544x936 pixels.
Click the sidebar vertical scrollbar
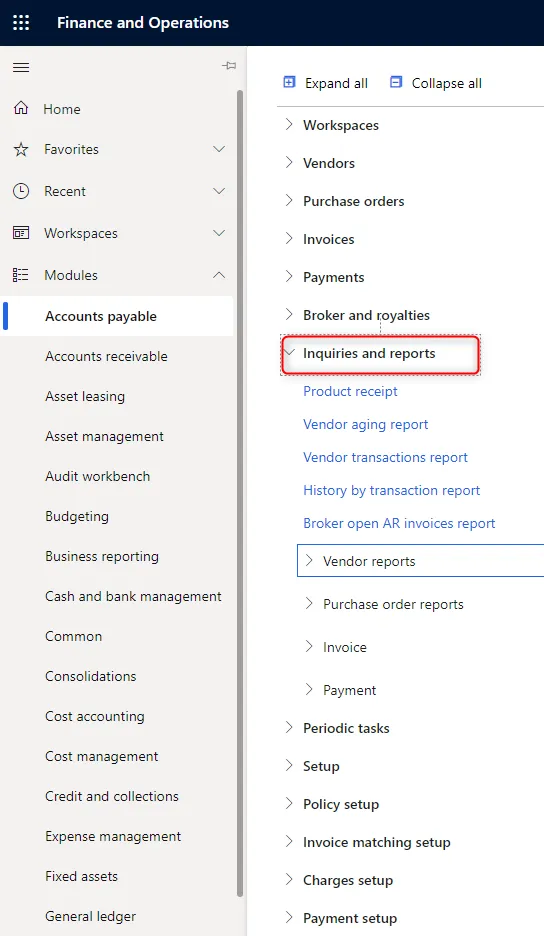point(240,493)
